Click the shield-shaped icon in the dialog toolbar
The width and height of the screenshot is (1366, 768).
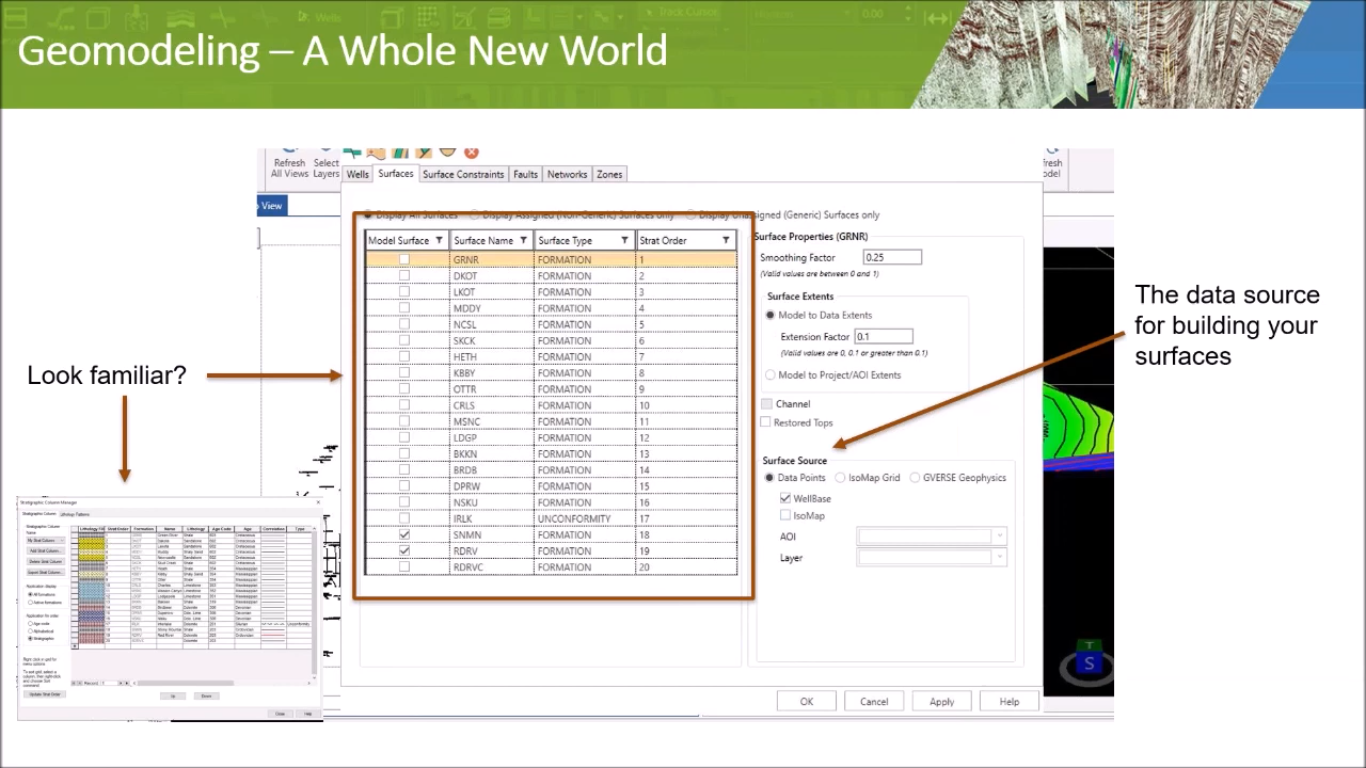coord(447,152)
